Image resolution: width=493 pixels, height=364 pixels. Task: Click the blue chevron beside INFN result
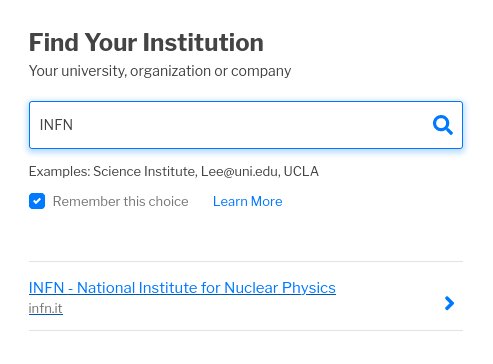pyautogui.click(x=449, y=303)
